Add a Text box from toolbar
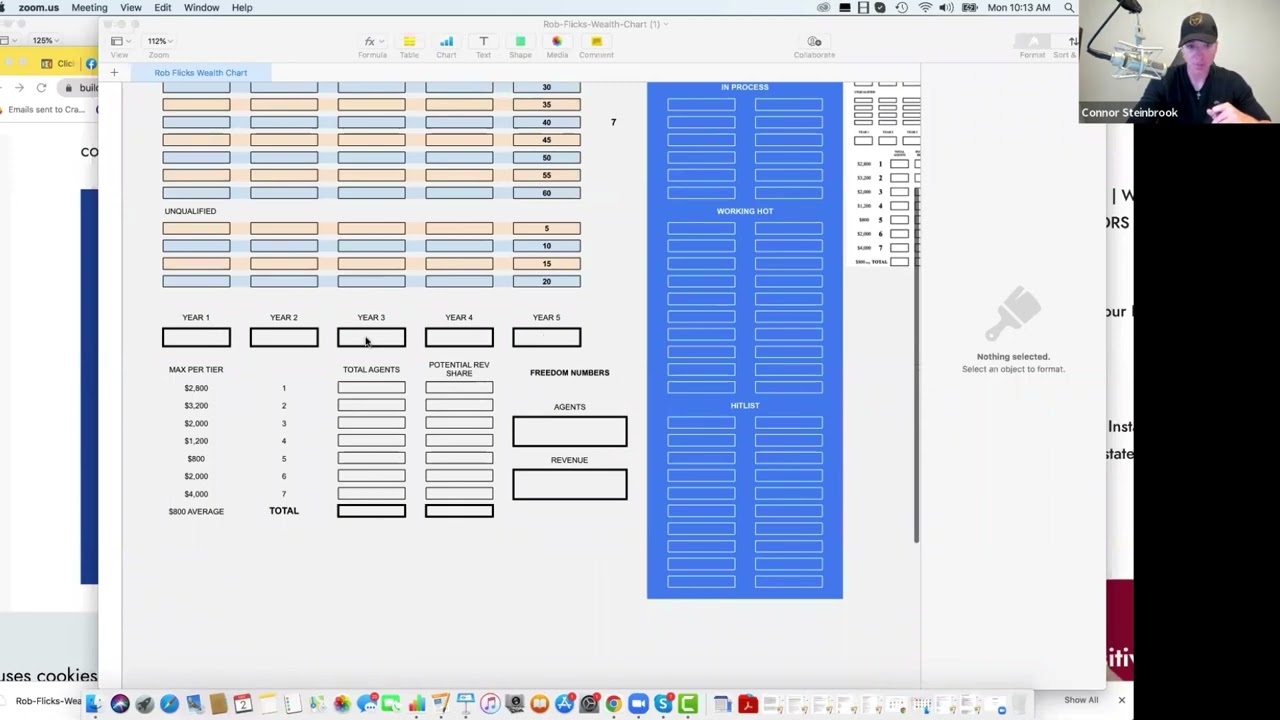This screenshot has height=720, width=1280. click(x=483, y=43)
